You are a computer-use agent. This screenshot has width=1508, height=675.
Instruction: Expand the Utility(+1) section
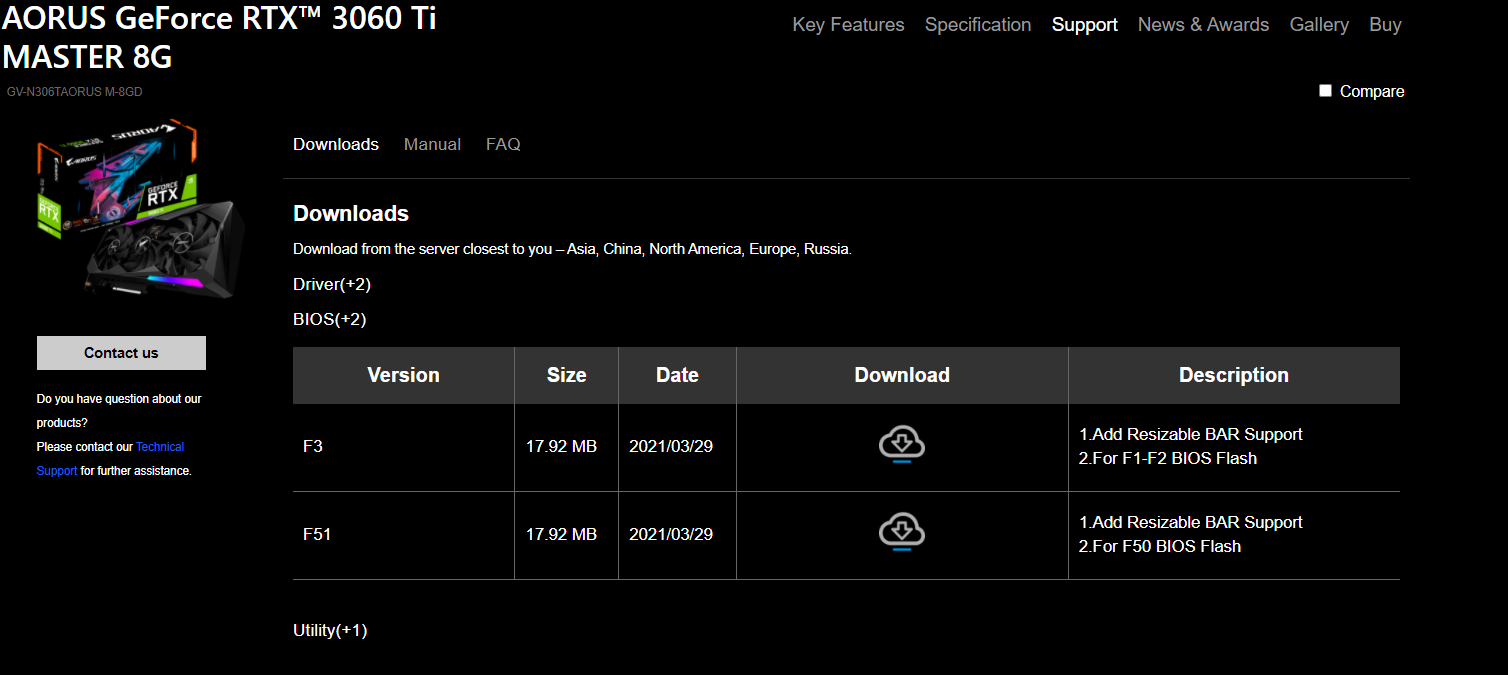330,630
